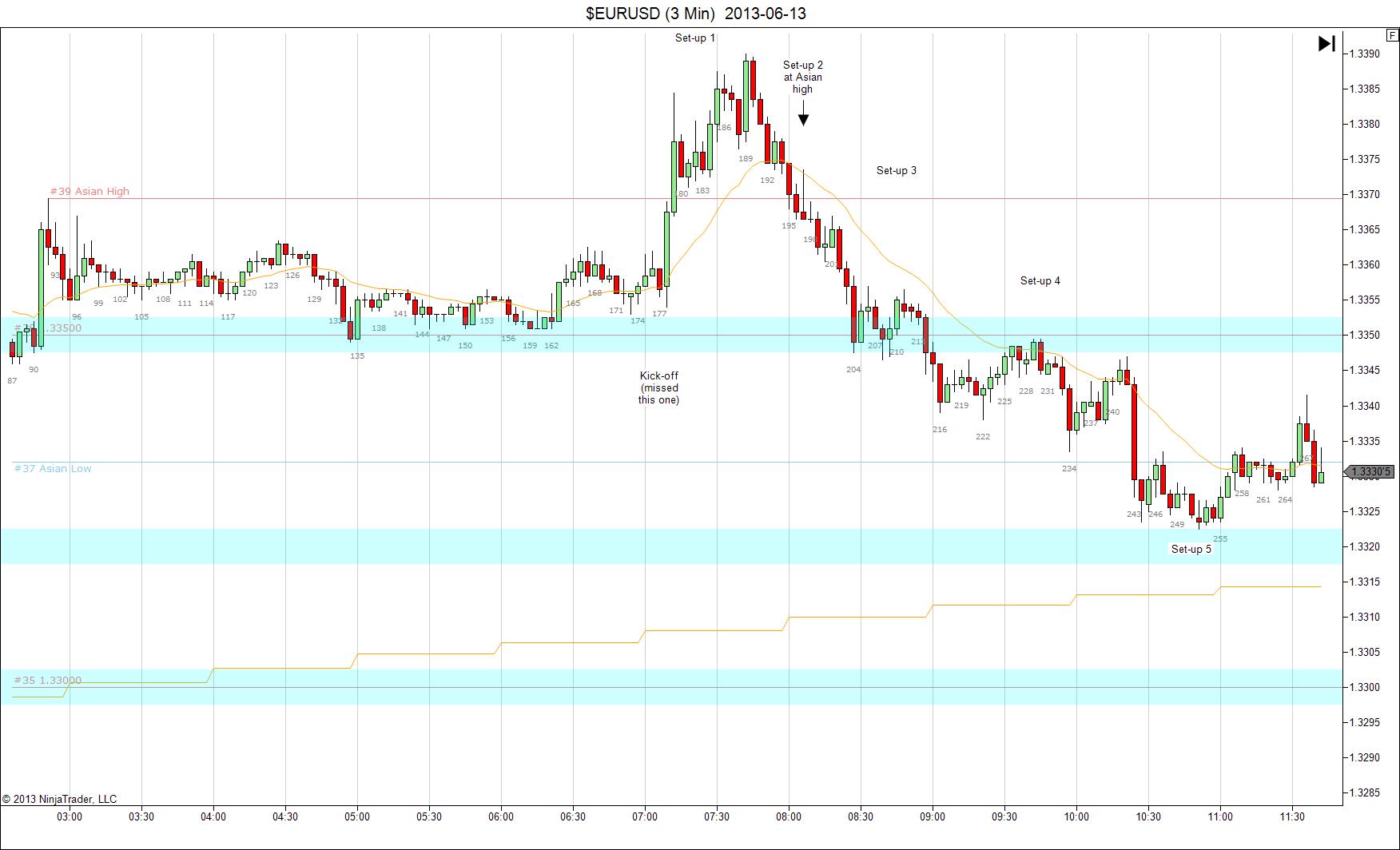The height and width of the screenshot is (850, 1400).
Task: Click the 09:30 time axis label
Action: point(1004,816)
